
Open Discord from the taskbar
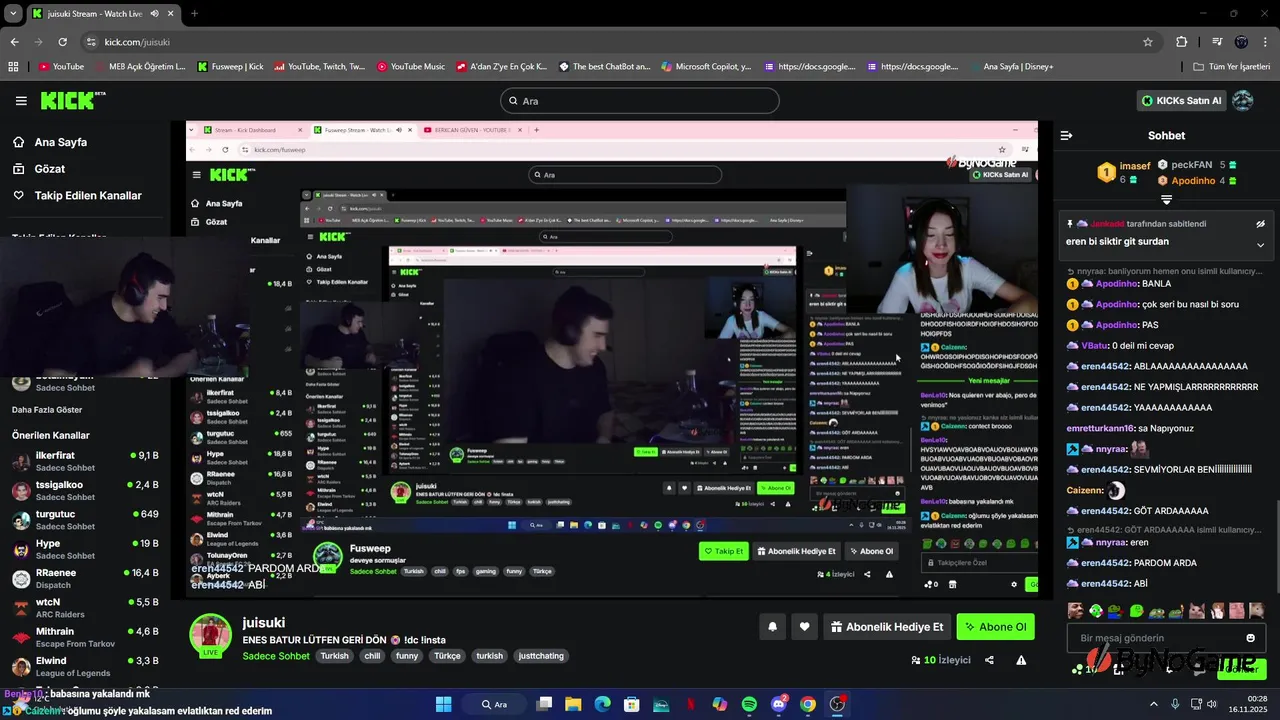click(779, 704)
